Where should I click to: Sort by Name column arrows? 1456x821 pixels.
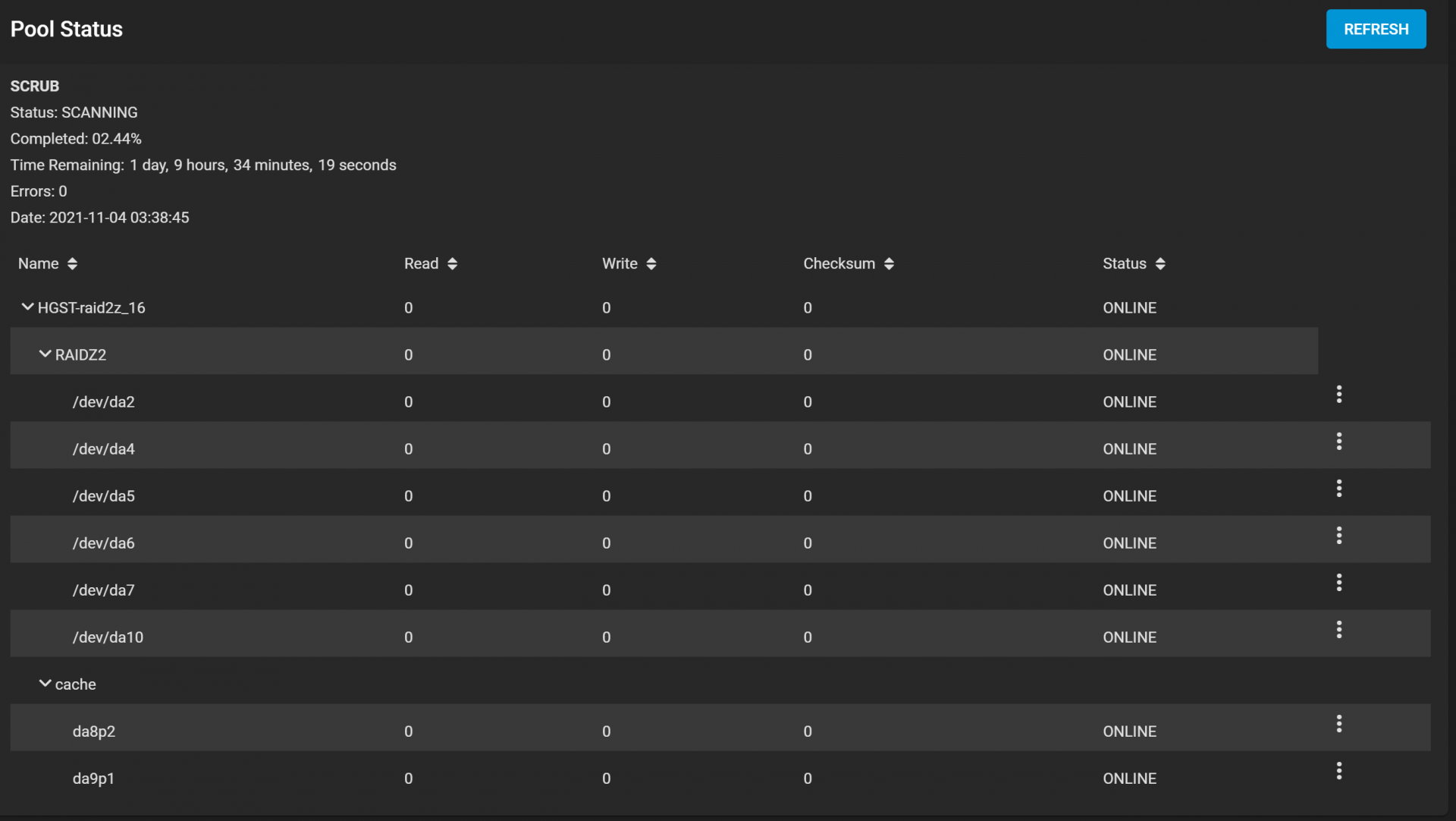[72, 264]
